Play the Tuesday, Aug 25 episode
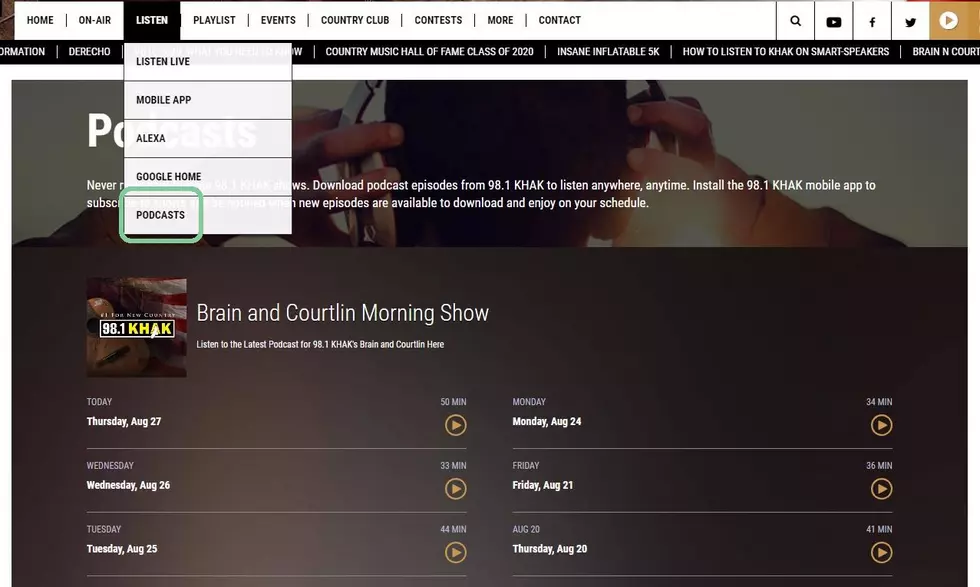980x587 pixels. tap(456, 553)
